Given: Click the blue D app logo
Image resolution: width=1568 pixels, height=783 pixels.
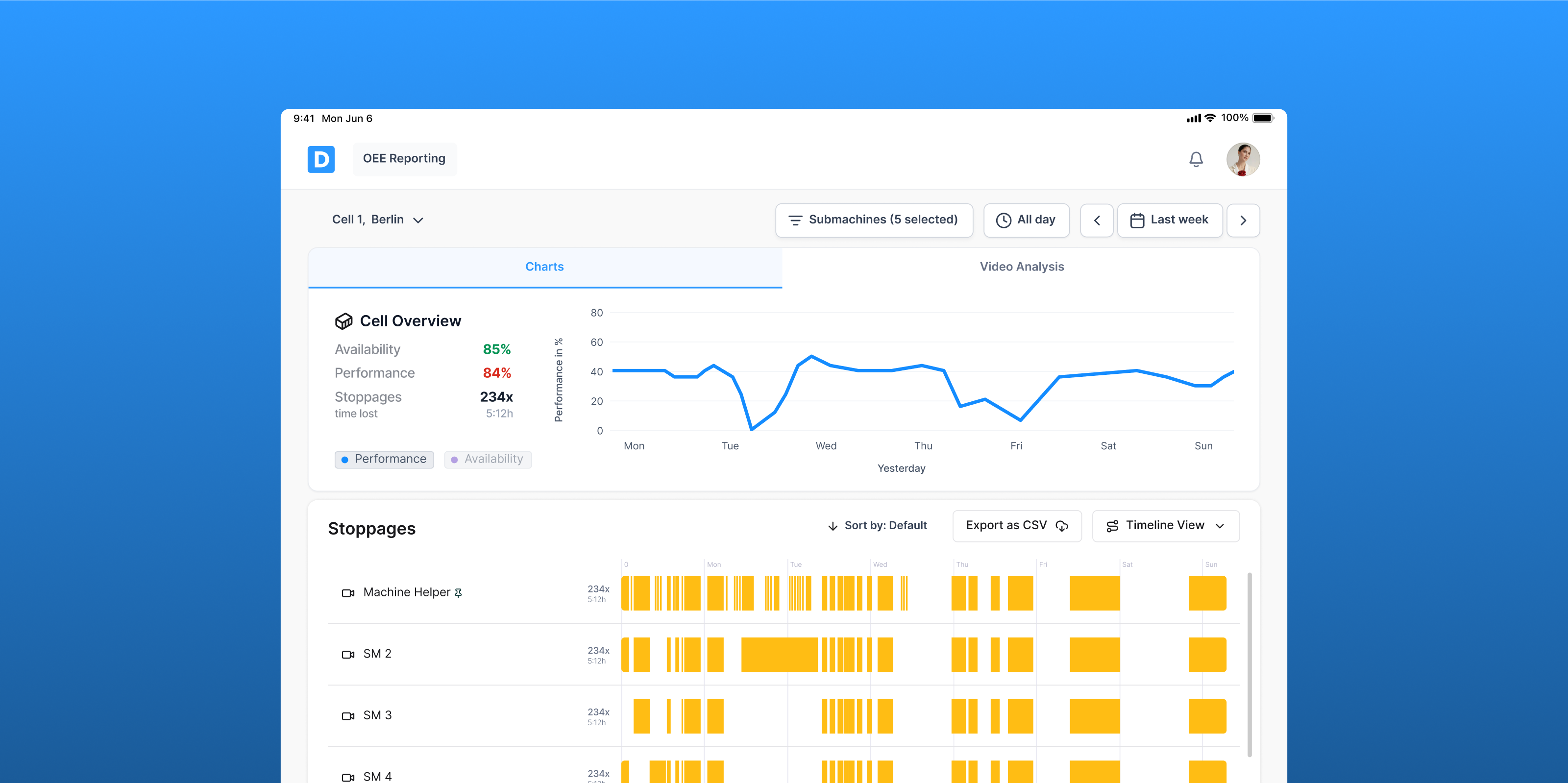Looking at the screenshot, I should tap(321, 159).
